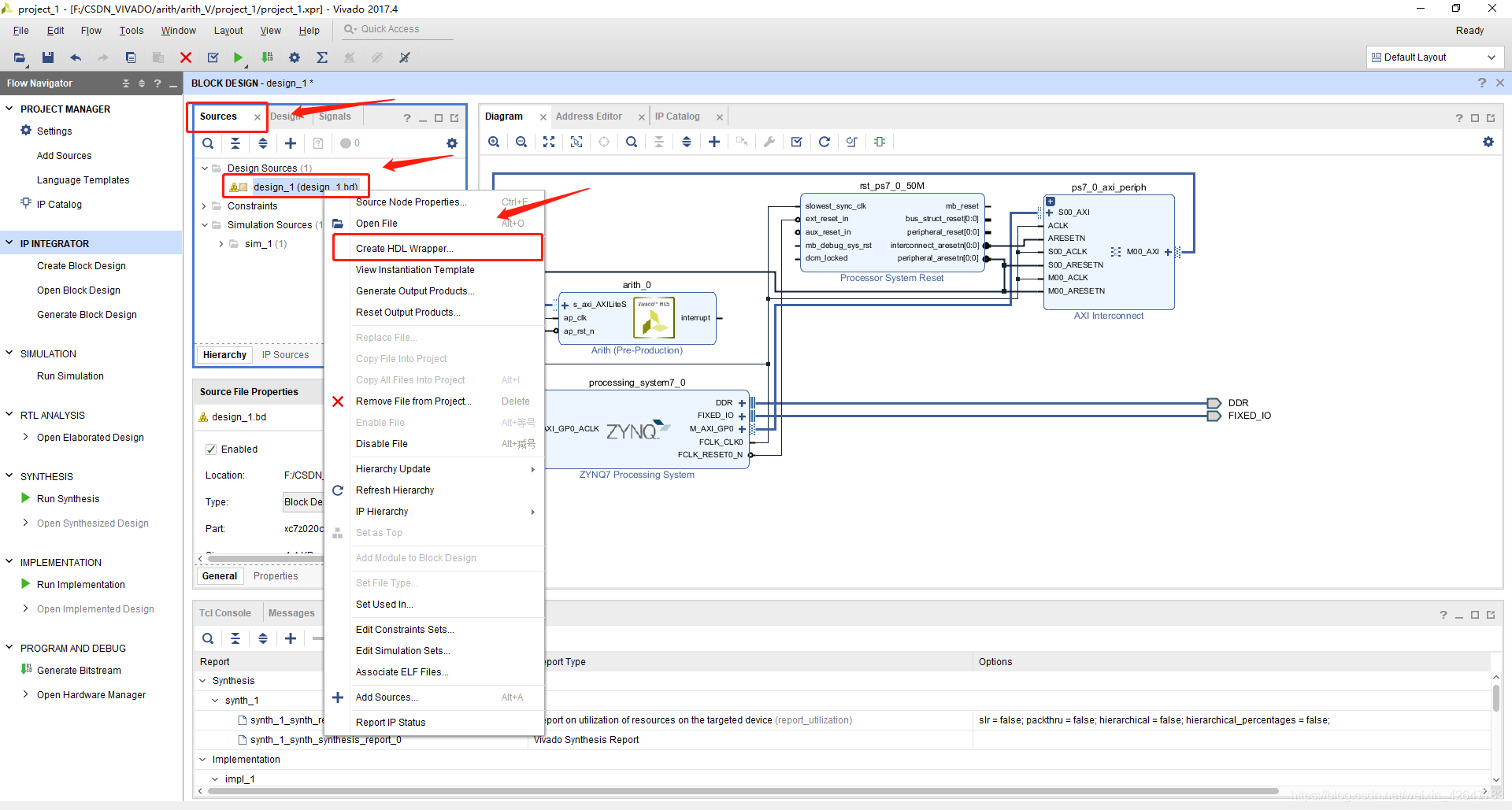Open the Default Layout dropdown
This screenshot has height=810, width=1512.
click(x=1435, y=57)
